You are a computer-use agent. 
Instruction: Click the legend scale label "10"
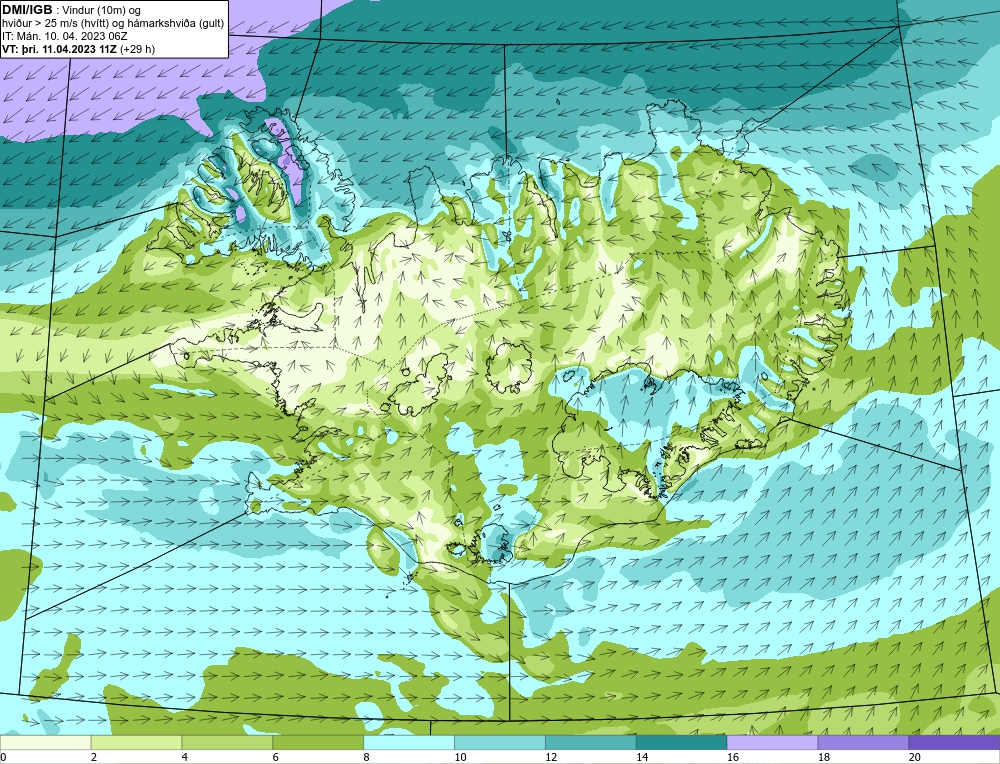pos(460,757)
